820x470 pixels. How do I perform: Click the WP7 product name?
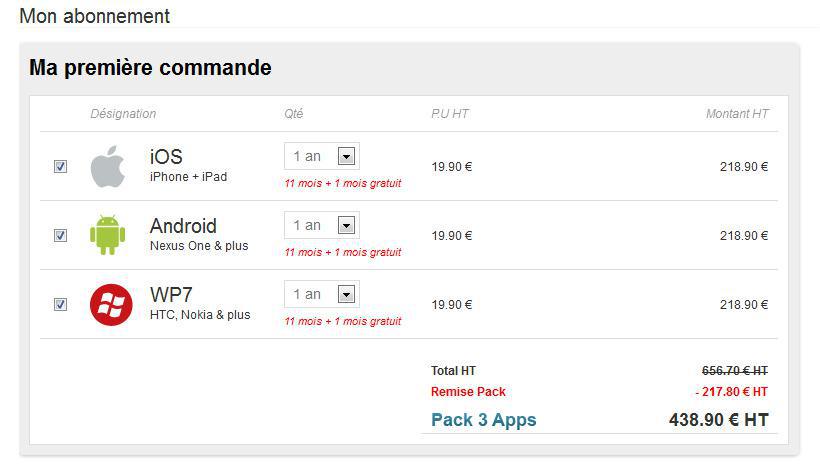pyautogui.click(x=171, y=295)
